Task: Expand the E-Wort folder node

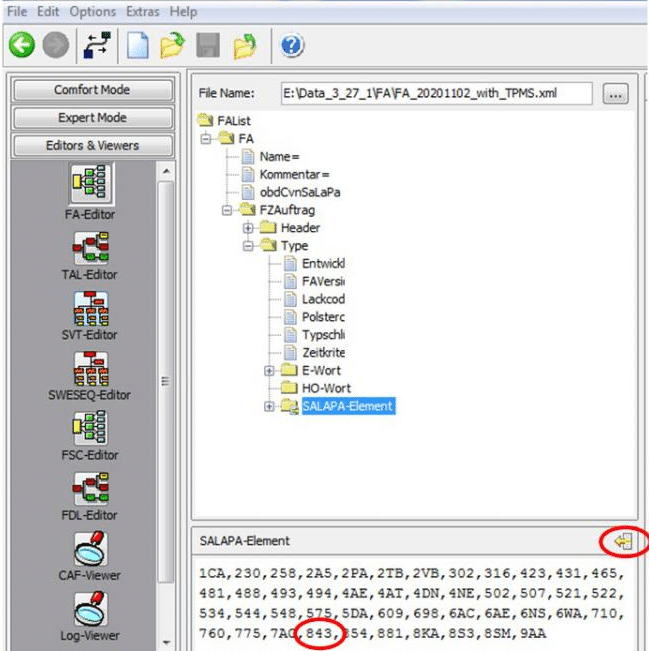Action: (x=269, y=370)
